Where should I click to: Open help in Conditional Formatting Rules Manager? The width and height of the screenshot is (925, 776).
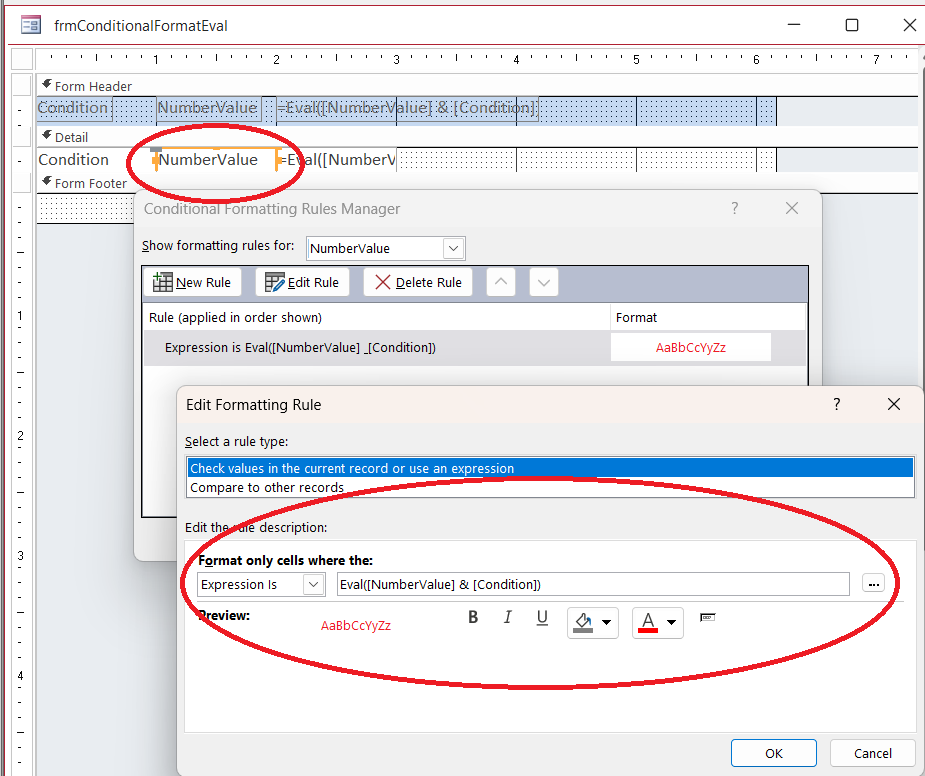coord(734,208)
